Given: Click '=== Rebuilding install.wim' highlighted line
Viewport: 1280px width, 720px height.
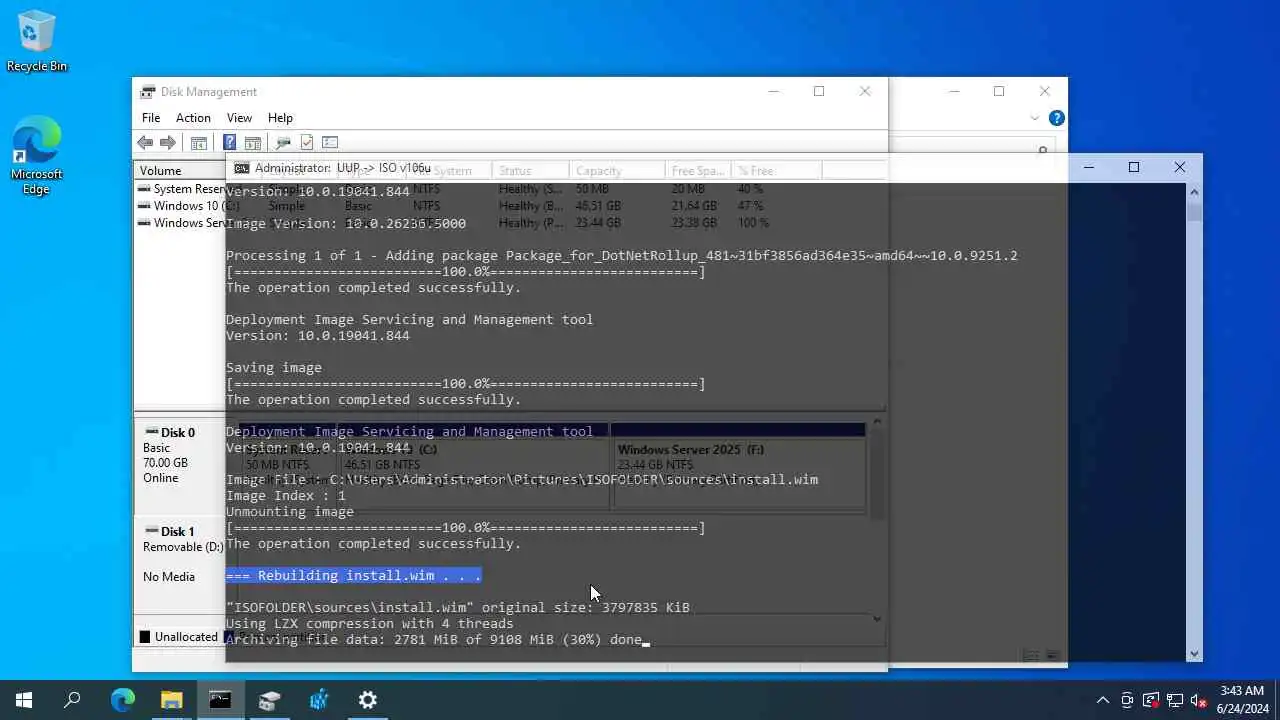Looking at the screenshot, I should click(353, 575).
